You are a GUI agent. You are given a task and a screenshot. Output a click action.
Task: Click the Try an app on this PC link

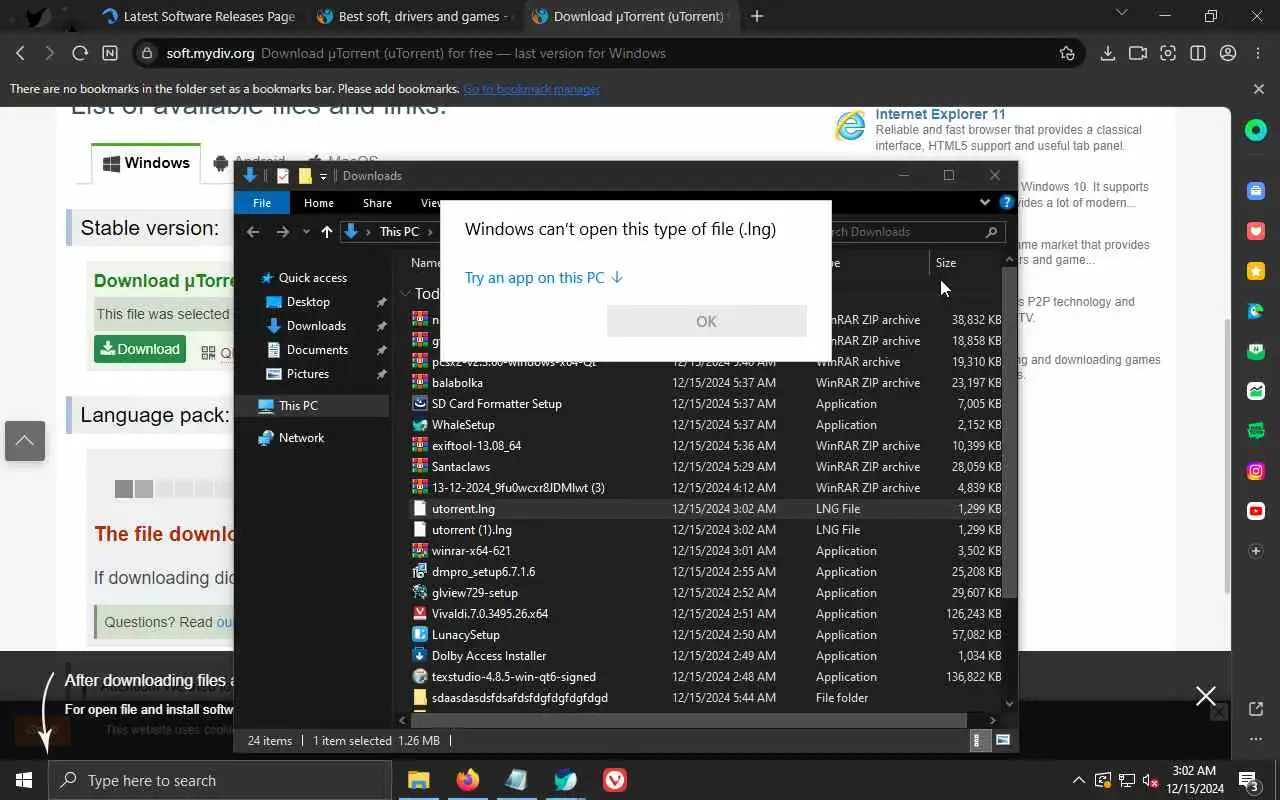pos(543,278)
